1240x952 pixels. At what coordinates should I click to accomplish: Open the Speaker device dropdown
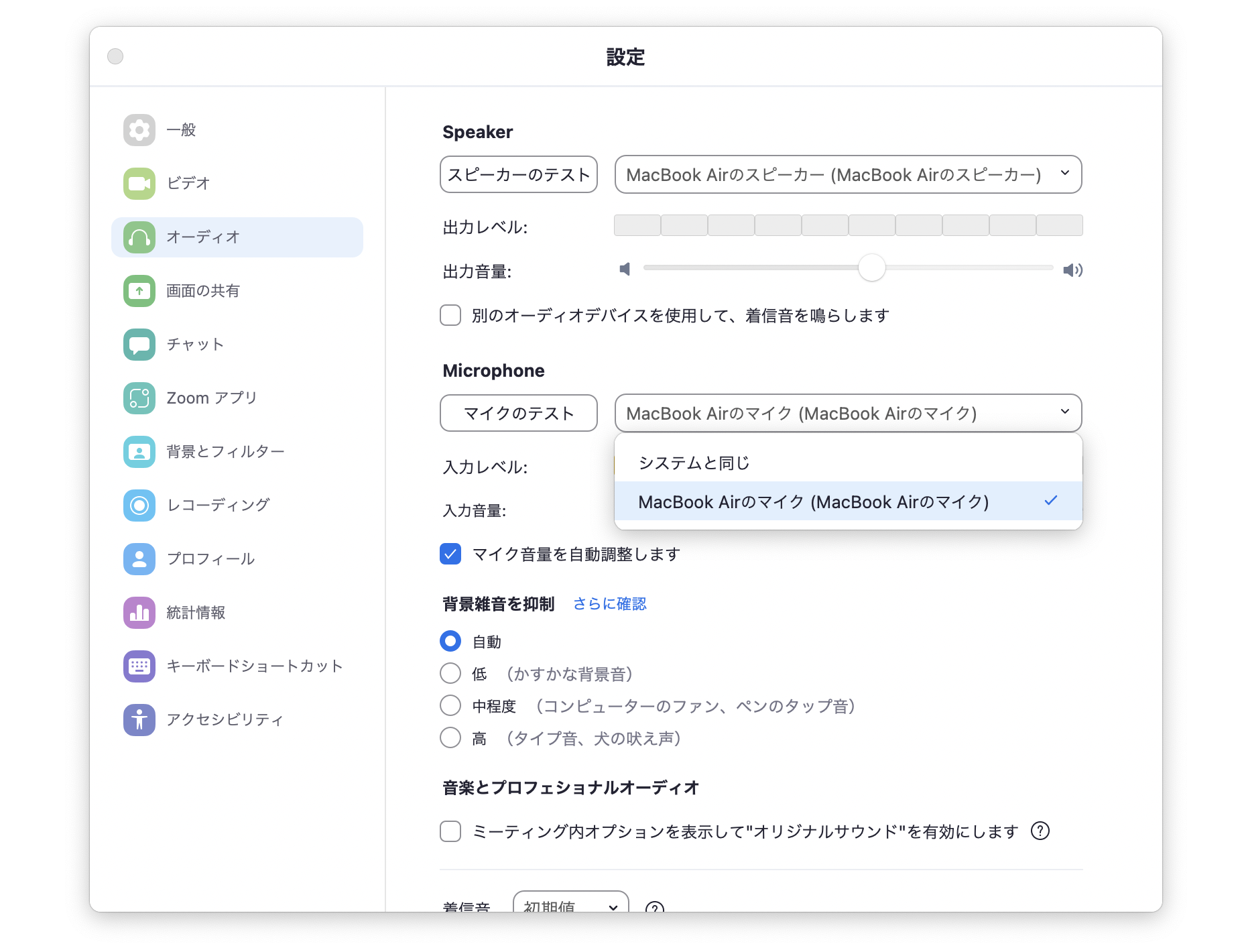848,174
